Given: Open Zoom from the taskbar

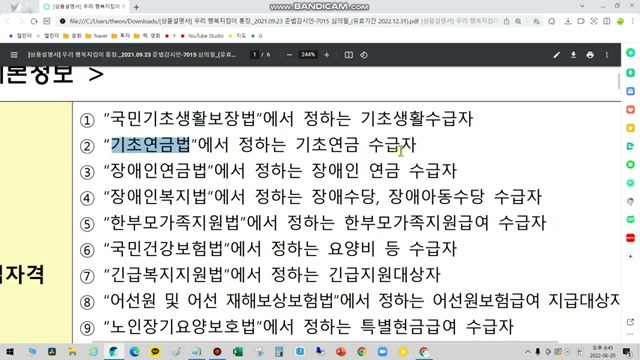Looking at the screenshot, I should 382,351.
